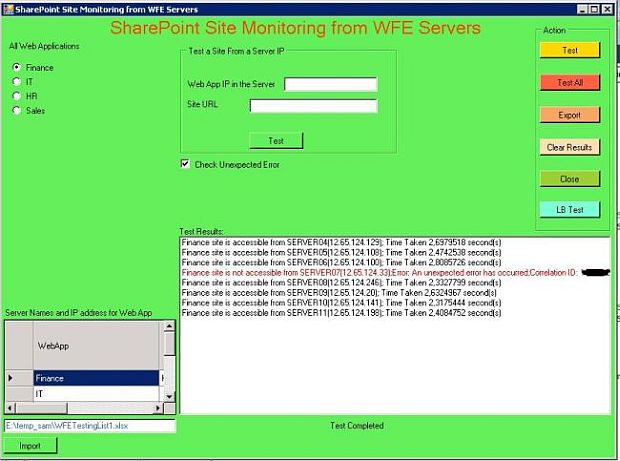620x461 pixels.
Task: Click the SERVER08 result line
Action: 341,283
